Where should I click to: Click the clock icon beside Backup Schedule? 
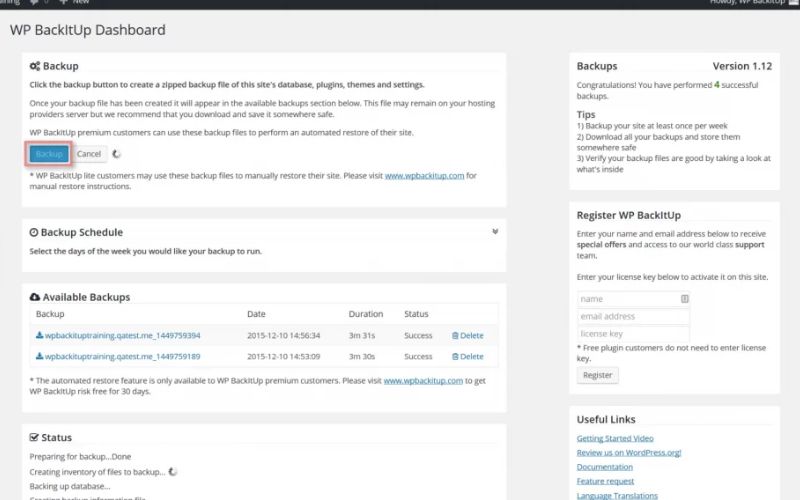click(x=34, y=232)
